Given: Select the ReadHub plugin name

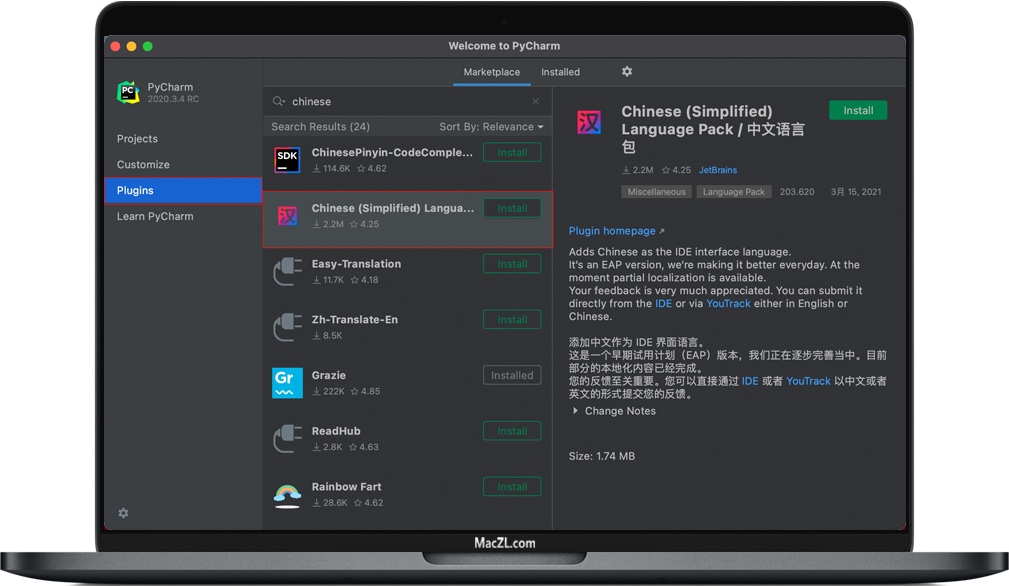Looking at the screenshot, I should coord(336,431).
